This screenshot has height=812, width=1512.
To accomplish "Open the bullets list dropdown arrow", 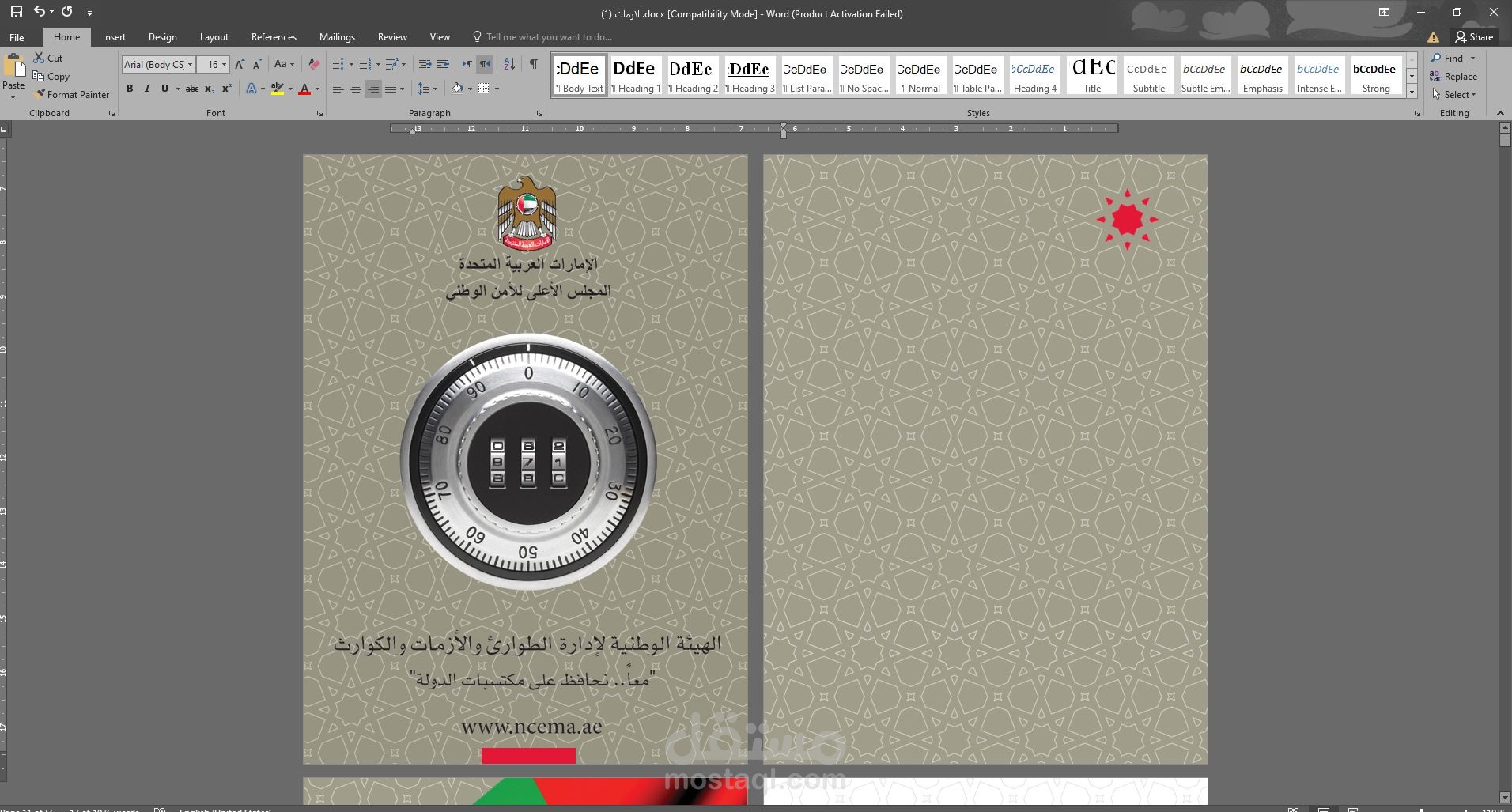I will pyautogui.click(x=351, y=65).
